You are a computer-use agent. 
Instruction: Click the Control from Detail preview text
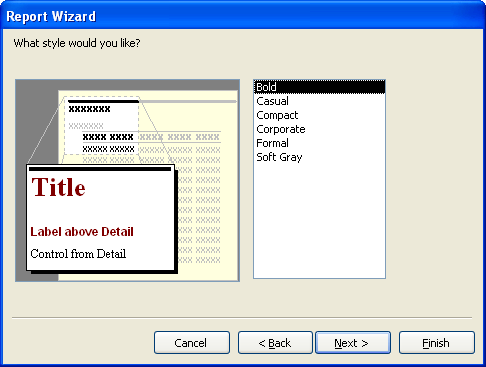pyautogui.click(x=78, y=254)
